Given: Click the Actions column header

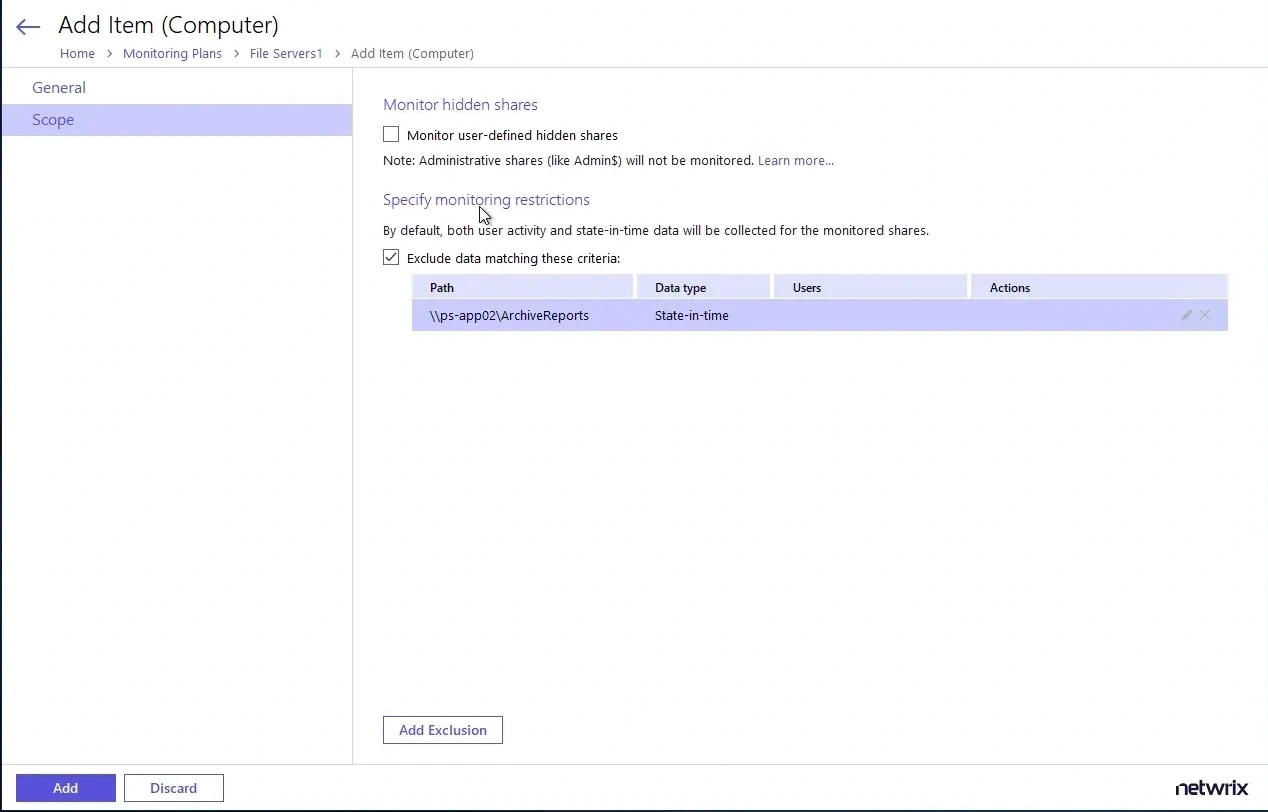Looking at the screenshot, I should point(1009,287).
